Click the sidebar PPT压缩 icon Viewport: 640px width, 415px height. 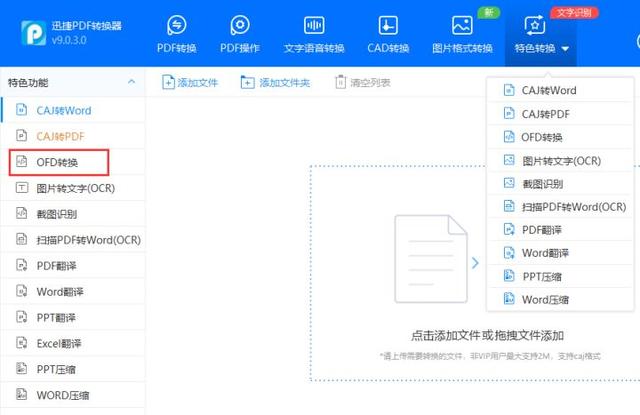tap(21, 368)
